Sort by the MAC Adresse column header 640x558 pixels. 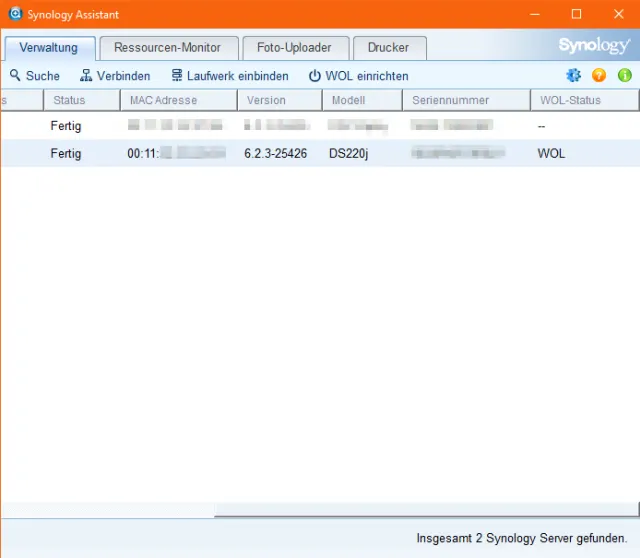(179, 100)
